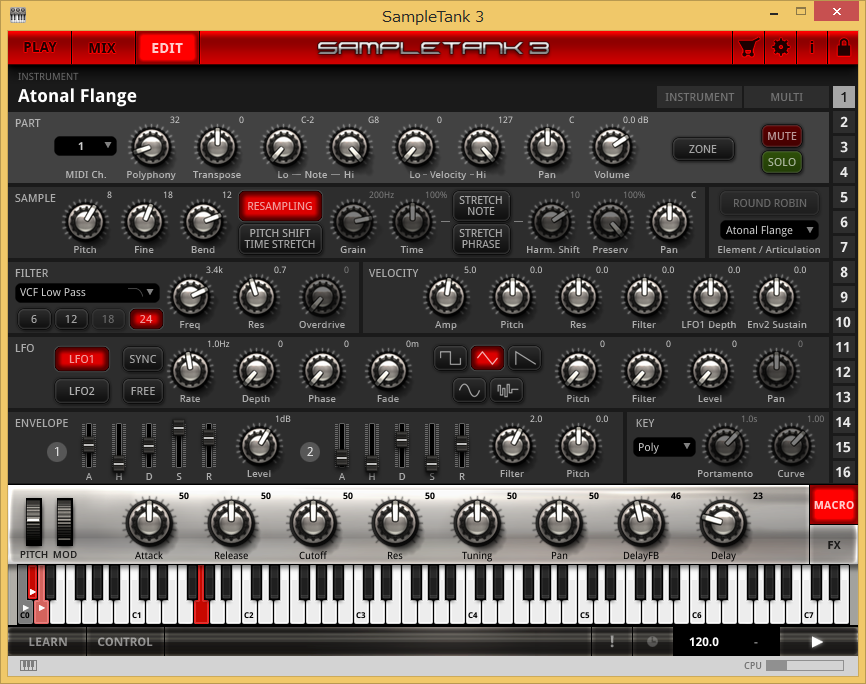The image size is (866, 684).
Task: Open the Poly key mode dropdown
Action: (x=663, y=447)
